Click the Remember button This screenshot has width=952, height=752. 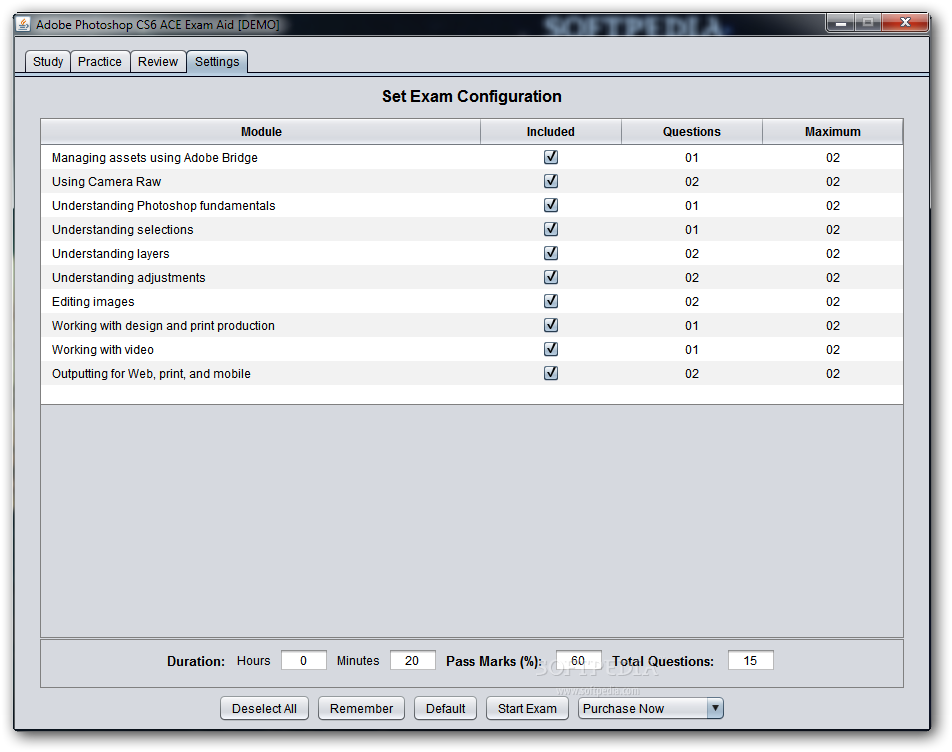pos(361,708)
